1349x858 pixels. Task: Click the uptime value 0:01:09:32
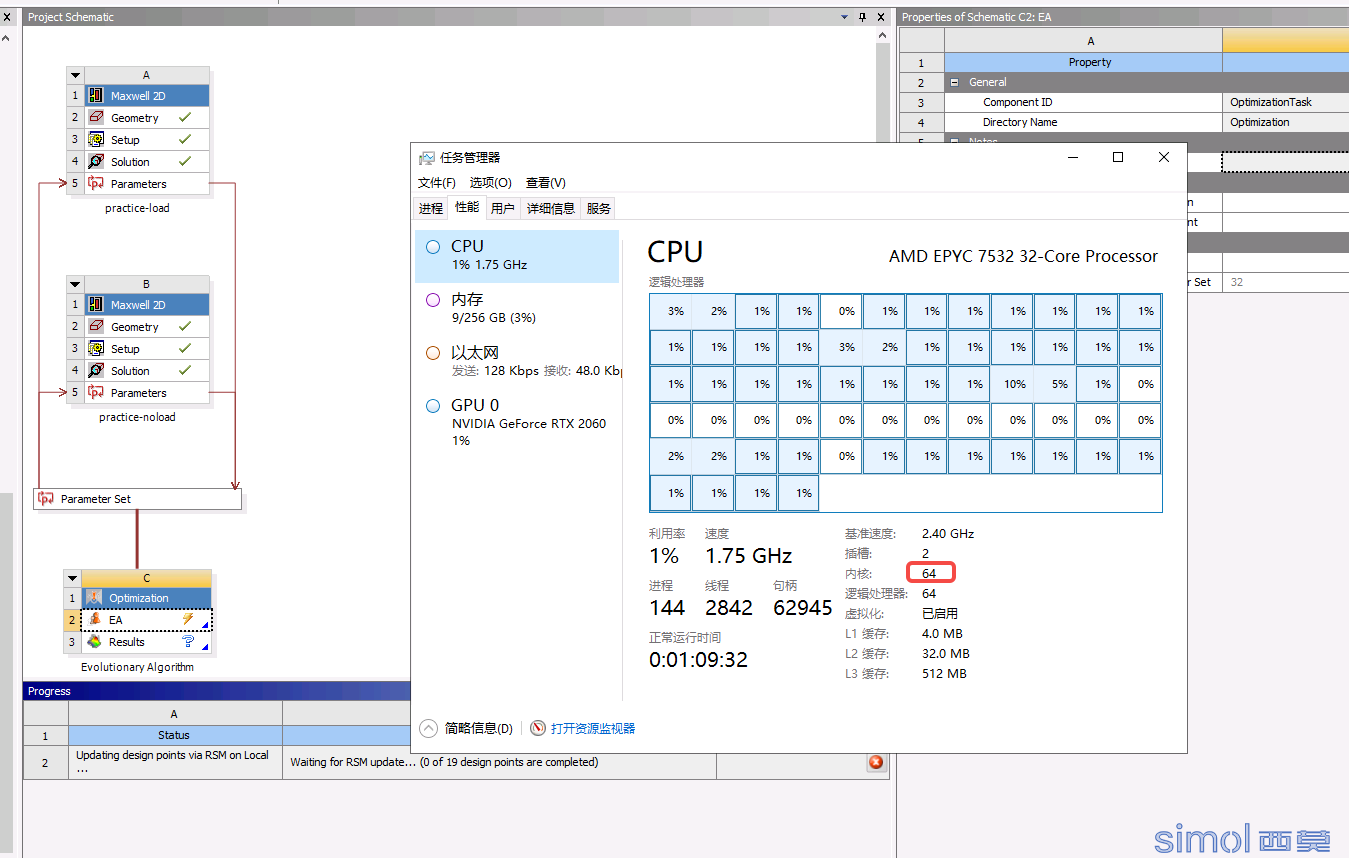[698, 660]
